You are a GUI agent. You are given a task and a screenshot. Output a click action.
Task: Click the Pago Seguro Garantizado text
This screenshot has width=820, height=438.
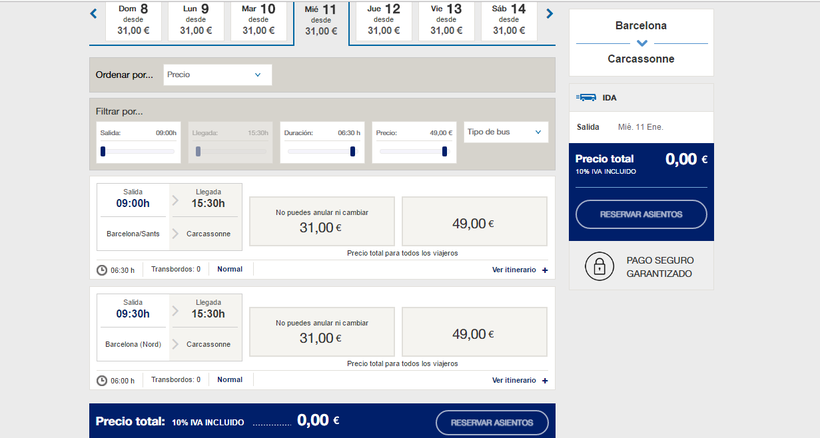660,267
